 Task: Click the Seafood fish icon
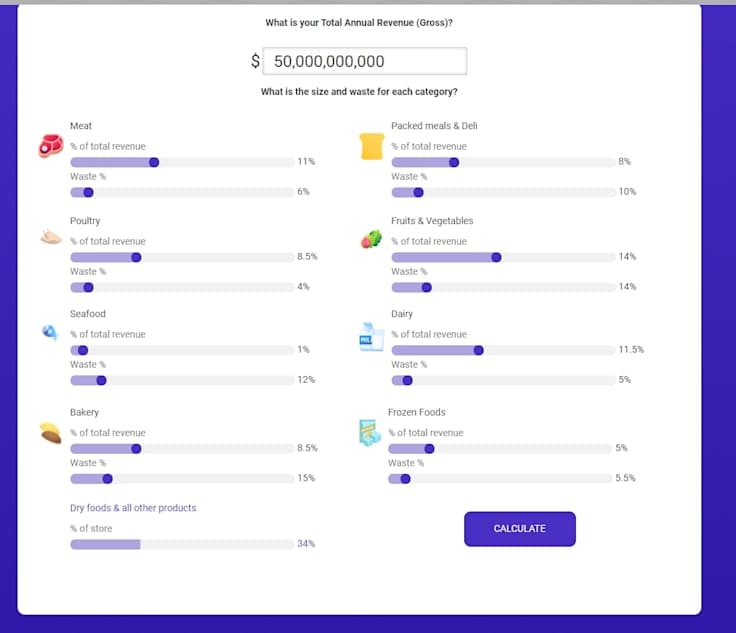pos(49,332)
